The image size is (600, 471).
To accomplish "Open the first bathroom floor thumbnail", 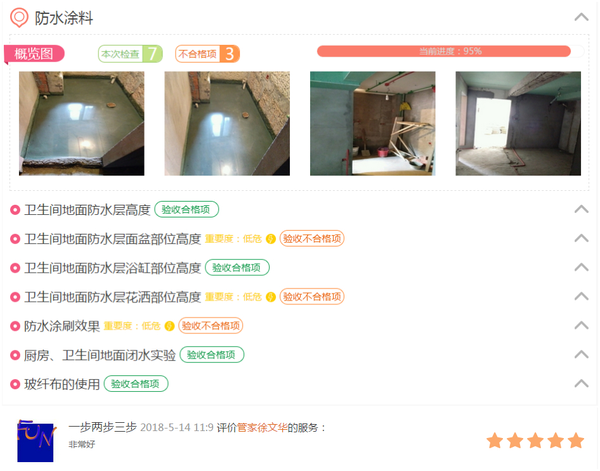I will 82,124.
